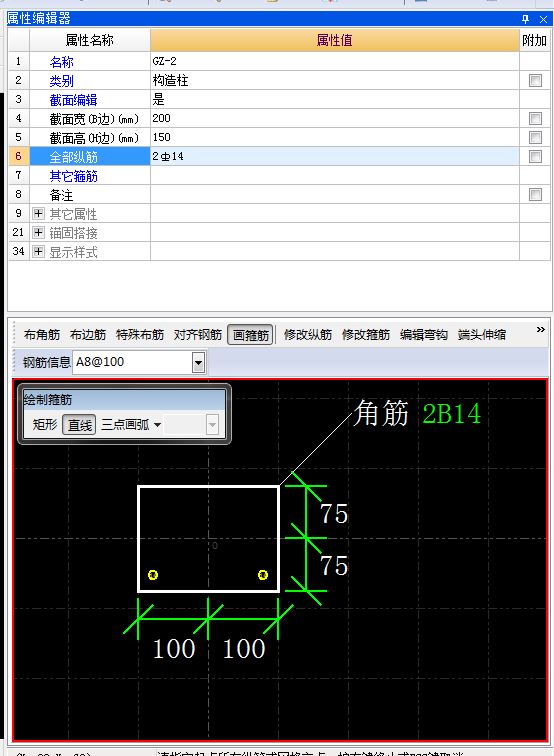Screen dimensions: 554x756
Task: Click the lower 75 dimension text
Action: point(334,566)
